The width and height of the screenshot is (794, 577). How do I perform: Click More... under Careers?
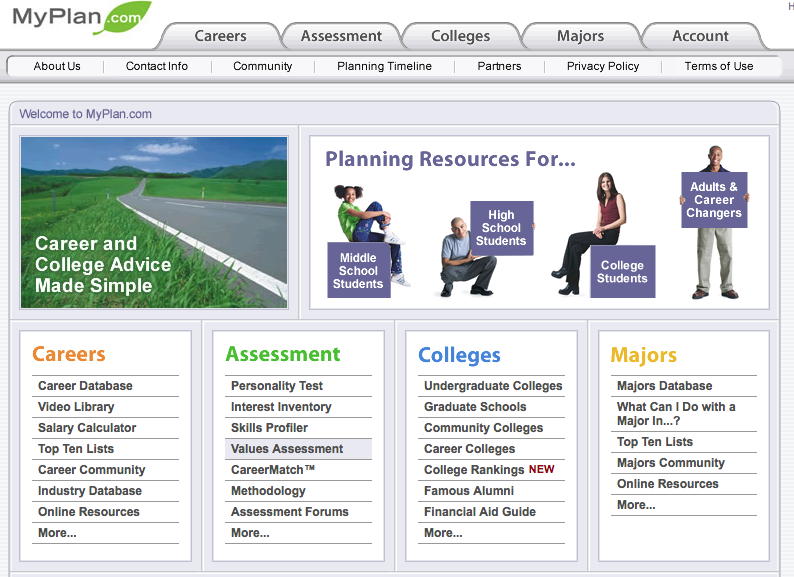[57, 533]
